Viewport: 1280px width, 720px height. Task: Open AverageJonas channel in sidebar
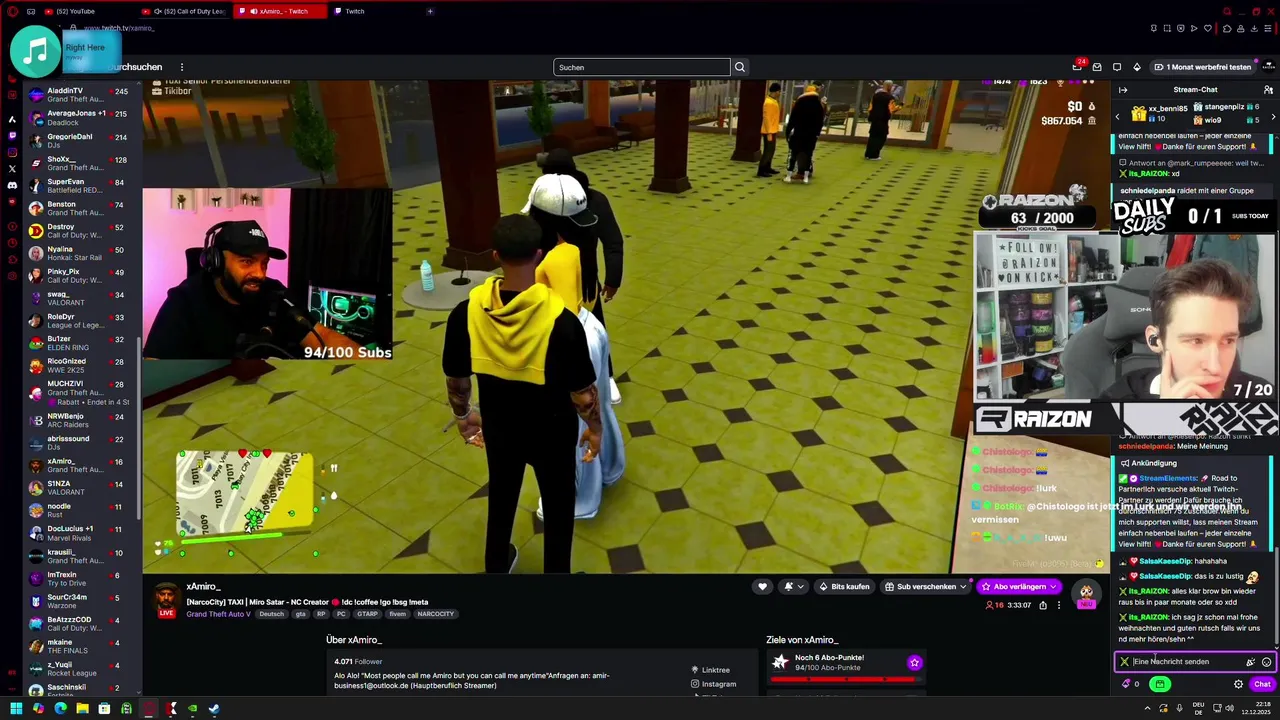pos(82,118)
